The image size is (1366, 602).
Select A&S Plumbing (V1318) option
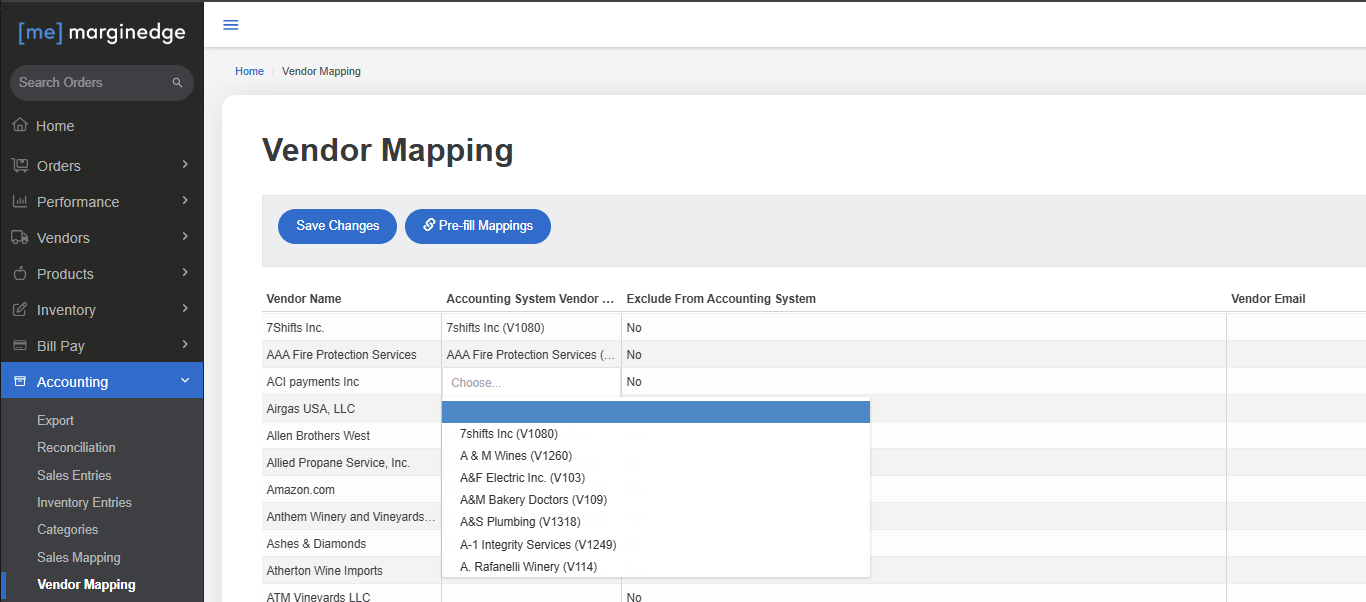[x=656, y=522]
